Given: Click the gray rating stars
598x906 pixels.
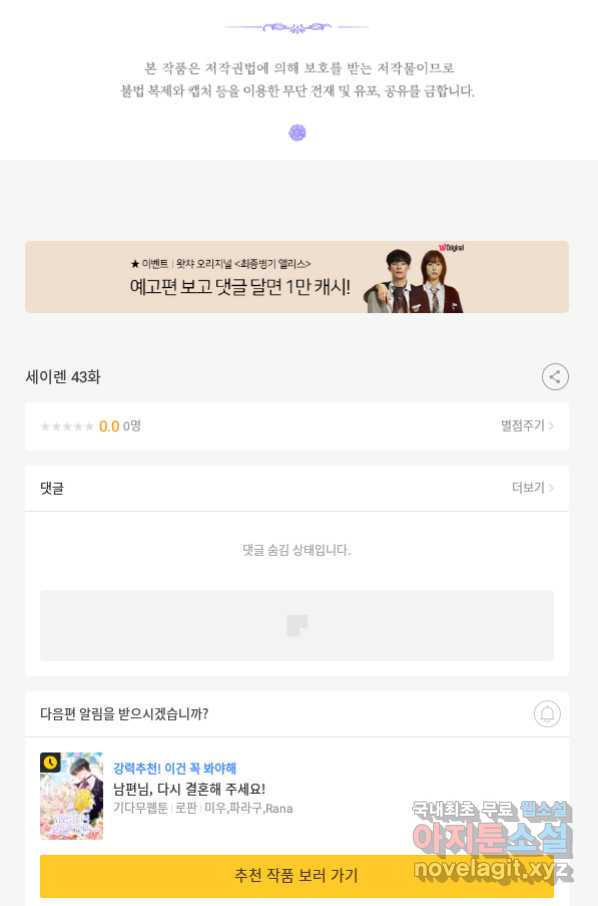Looking at the screenshot, I should (x=67, y=426).
